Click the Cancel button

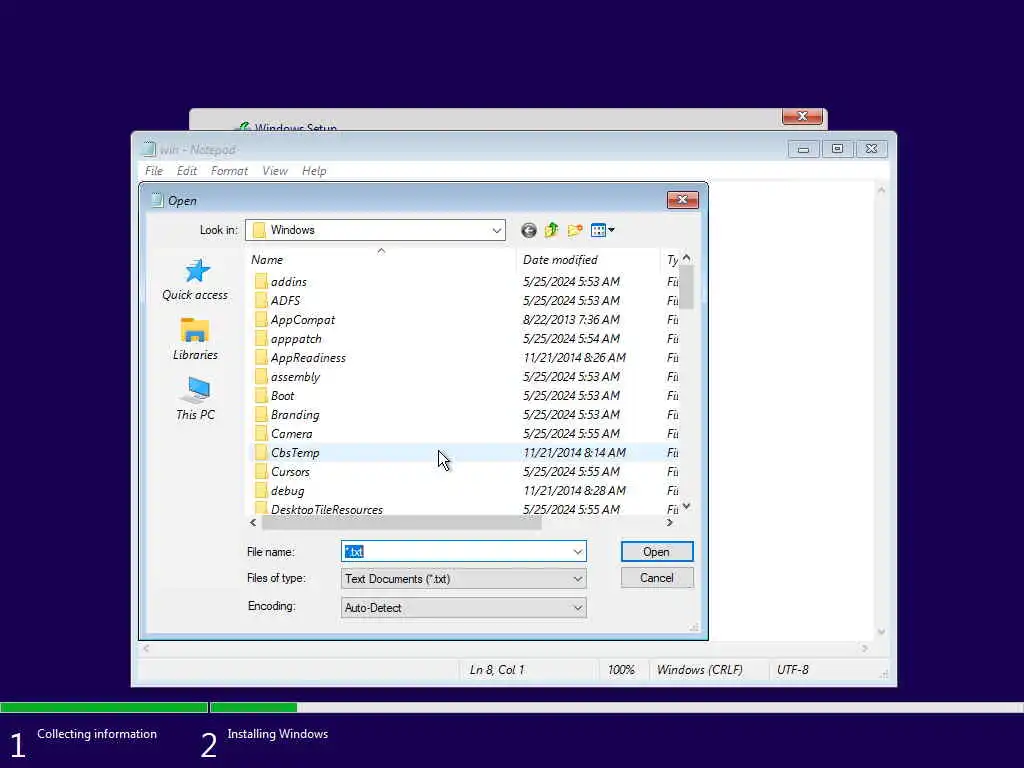[x=657, y=578]
